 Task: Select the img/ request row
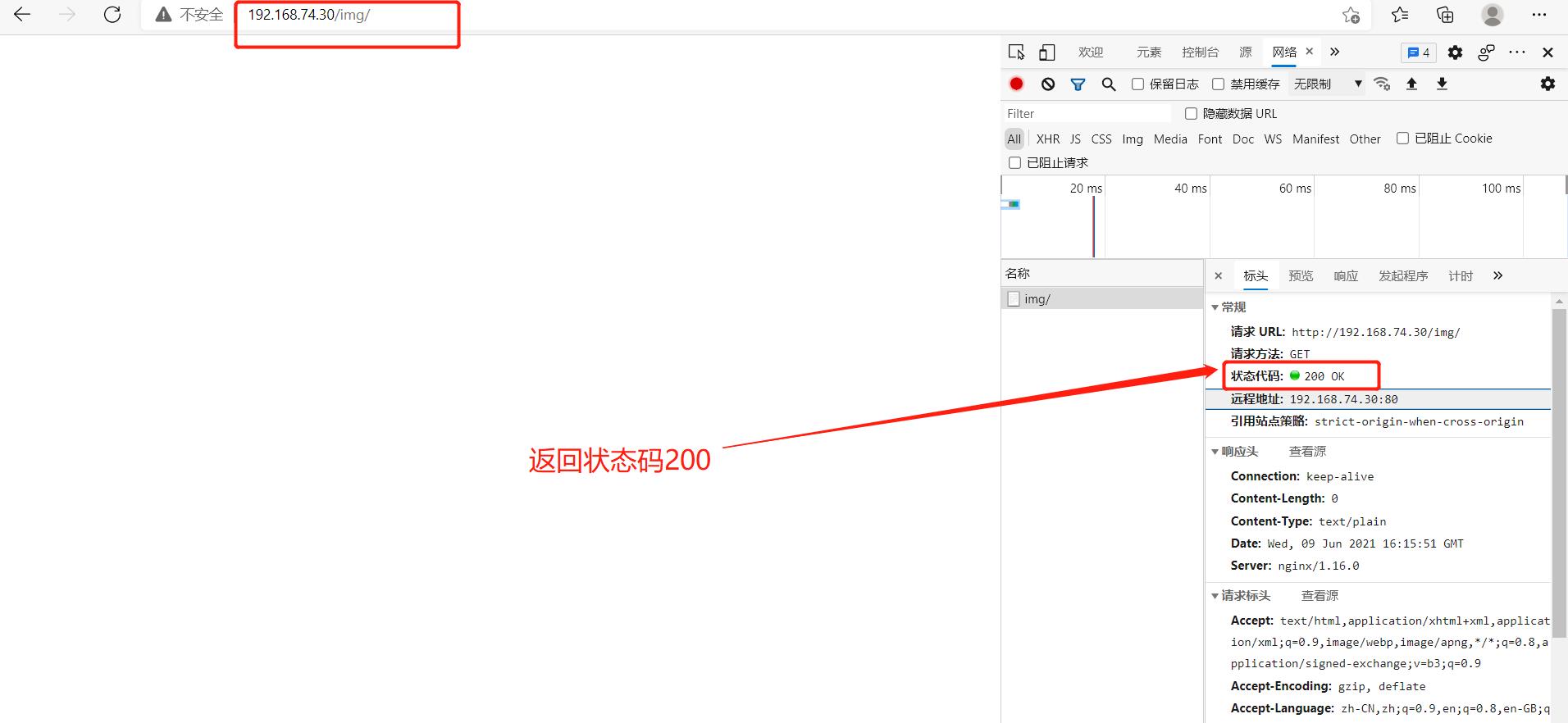pyautogui.click(x=1102, y=299)
